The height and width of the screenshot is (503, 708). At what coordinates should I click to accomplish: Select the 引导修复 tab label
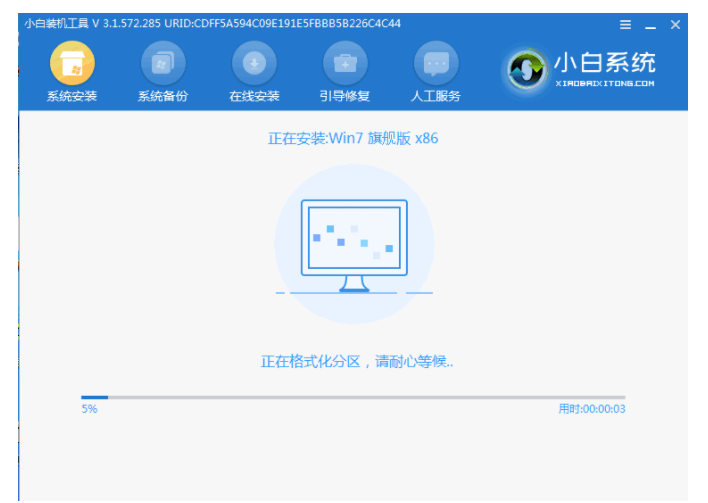(x=344, y=97)
